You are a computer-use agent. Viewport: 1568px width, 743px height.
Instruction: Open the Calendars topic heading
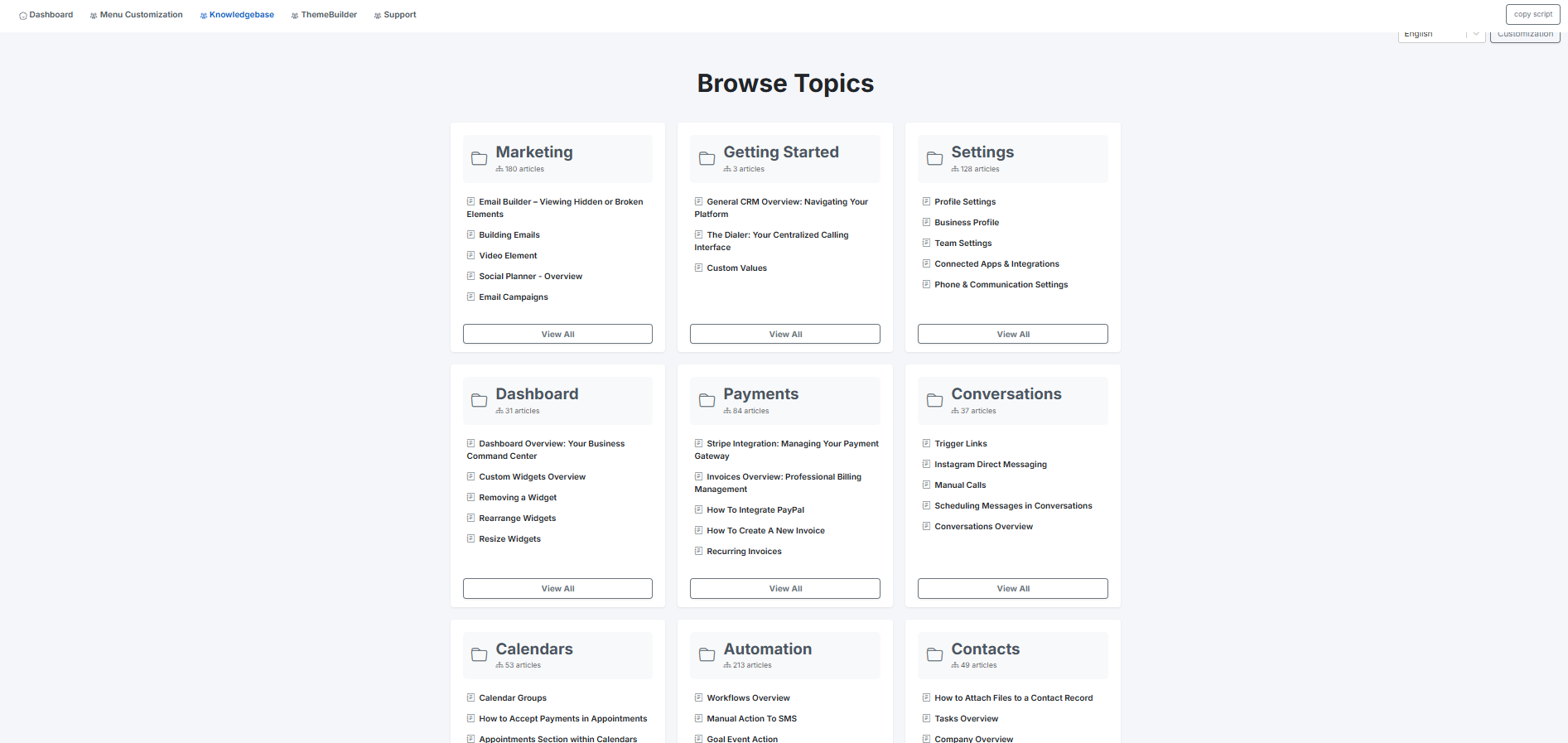coord(533,649)
